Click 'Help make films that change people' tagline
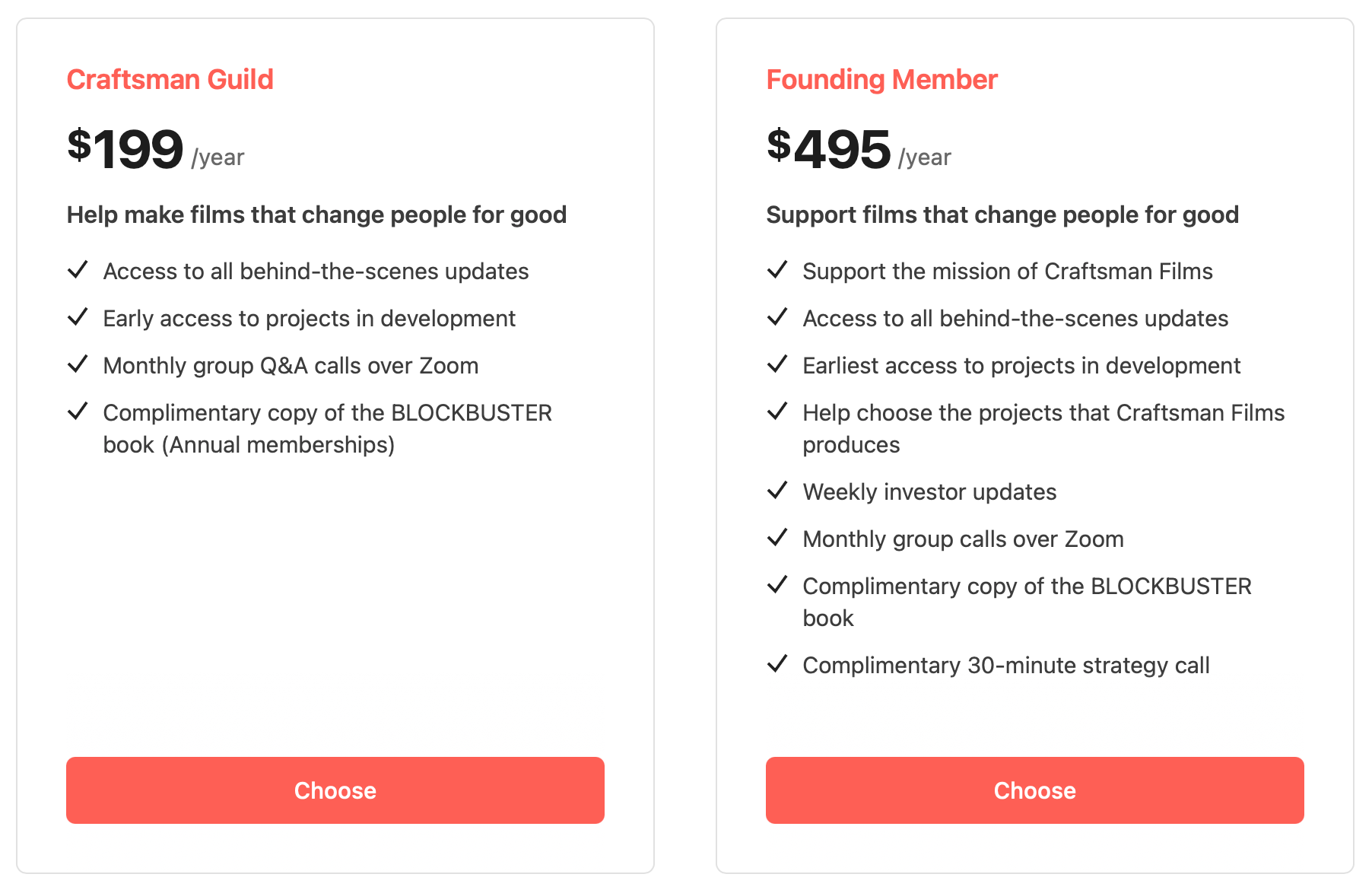Viewport: 1372px width, 890px height. click(316, 215)
